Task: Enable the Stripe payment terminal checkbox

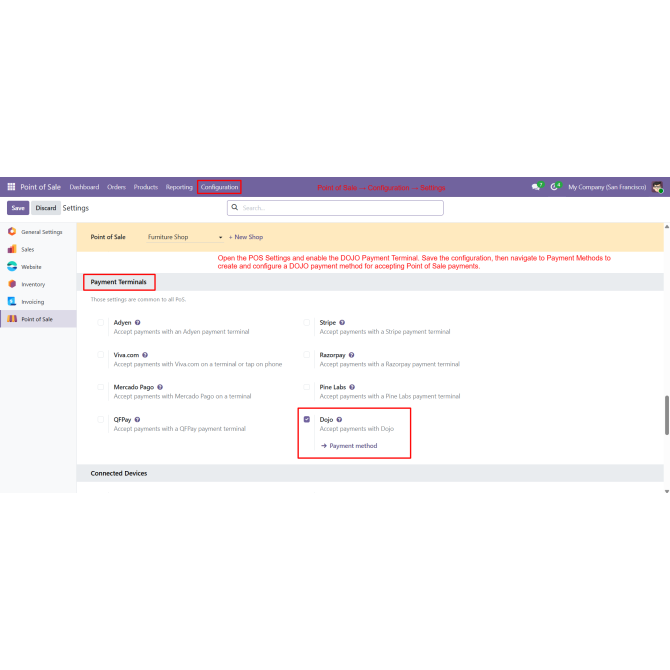Action: (x=307, y=323)
